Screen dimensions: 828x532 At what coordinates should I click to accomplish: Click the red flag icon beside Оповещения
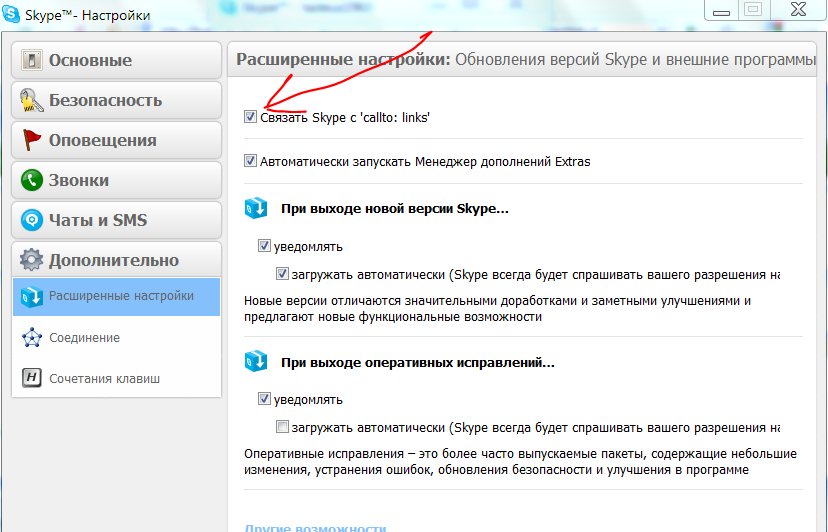[32, 140]
